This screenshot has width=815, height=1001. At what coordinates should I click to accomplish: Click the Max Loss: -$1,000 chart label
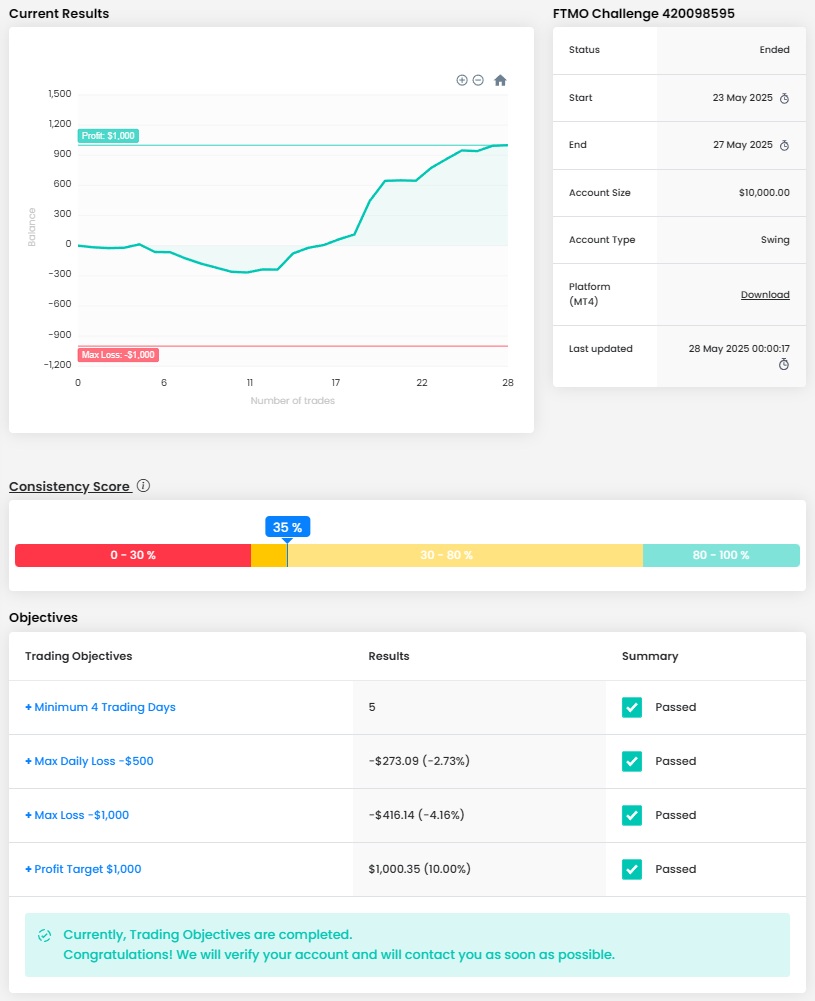click(118, 355)
